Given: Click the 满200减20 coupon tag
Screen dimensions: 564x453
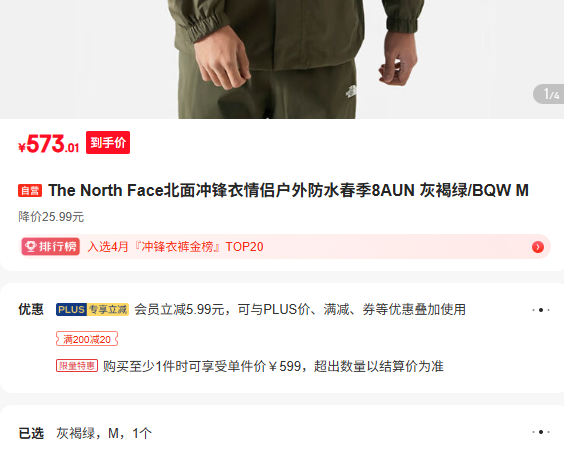Looking at the screenshot, I should [87, 339].
